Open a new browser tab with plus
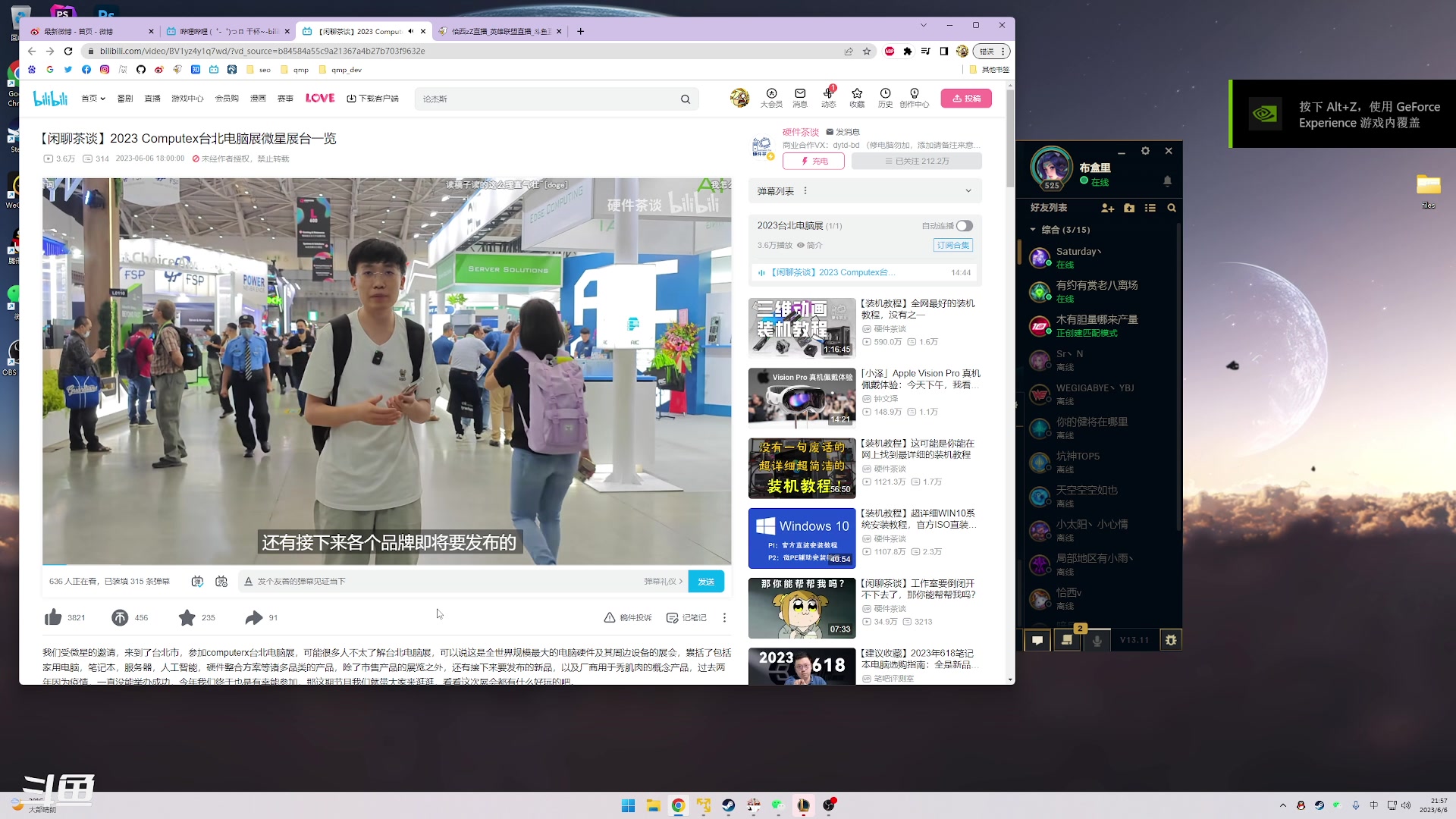Viewport: 1456px width, 819px height. click(x=580, y=31)
